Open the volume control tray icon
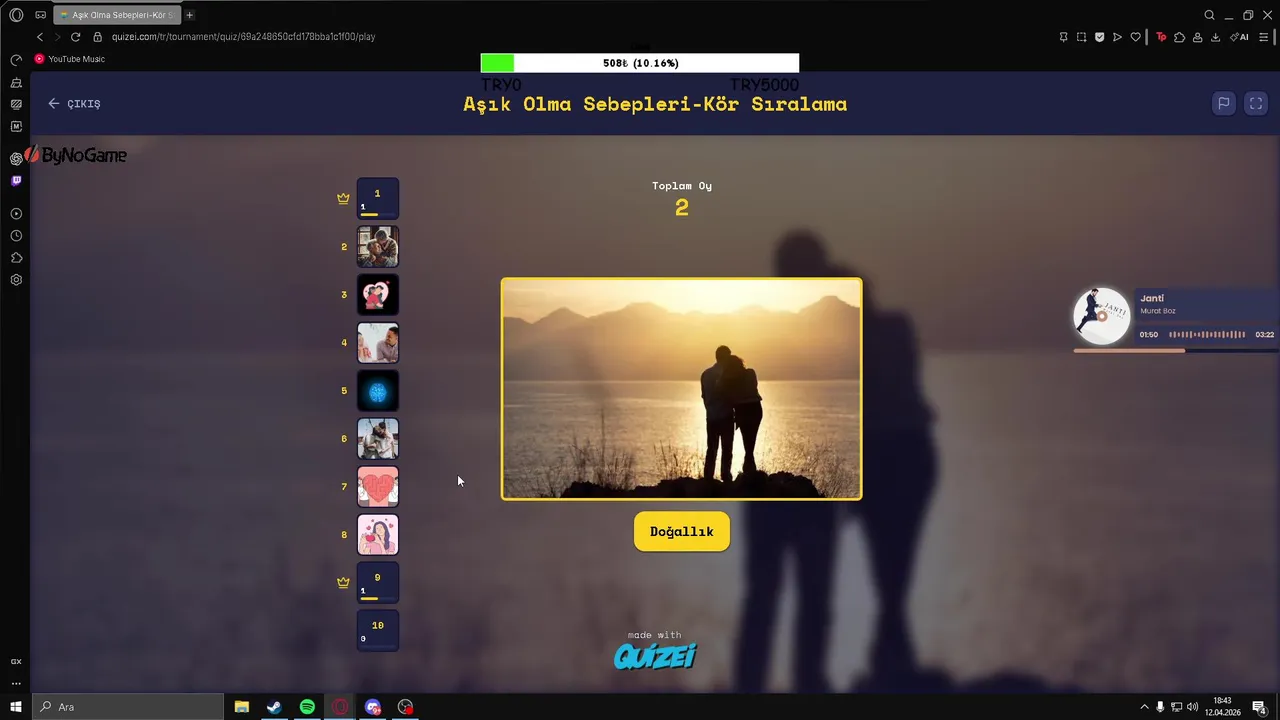Viewport: 1280px width, 720px height. pyautogui.click(x=1192, y=707)
